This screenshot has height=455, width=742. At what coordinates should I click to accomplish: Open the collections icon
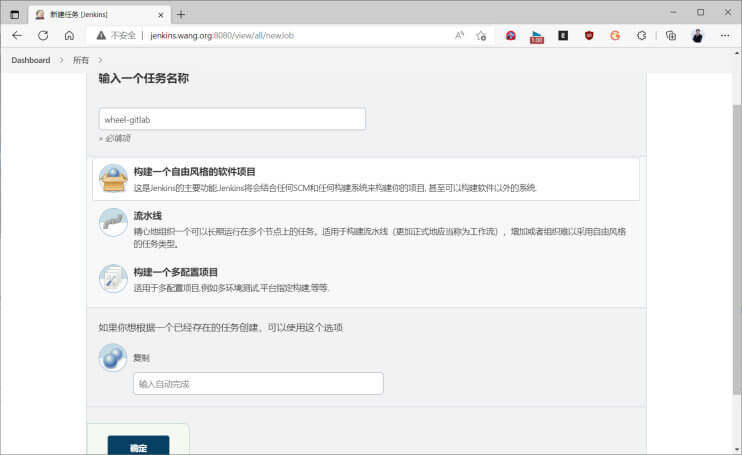pos(671,35)
